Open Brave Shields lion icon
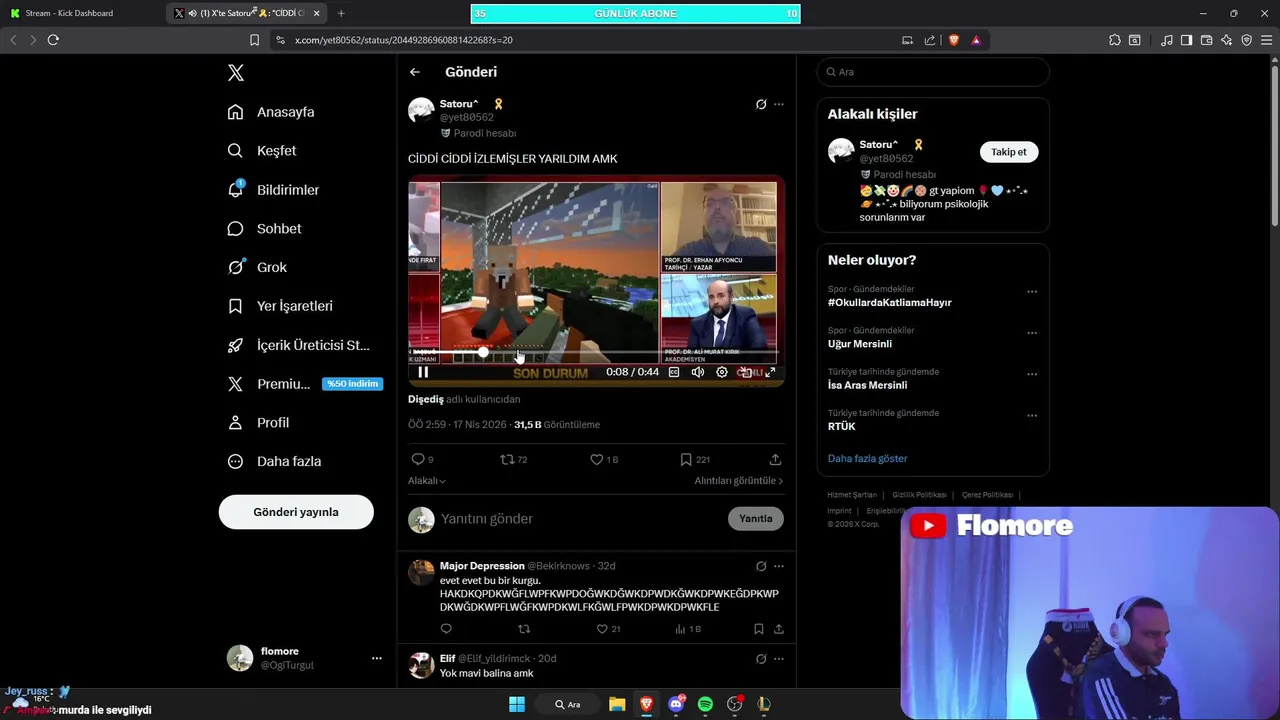This screenshot has height=720, width=1280. click(954, 40)
